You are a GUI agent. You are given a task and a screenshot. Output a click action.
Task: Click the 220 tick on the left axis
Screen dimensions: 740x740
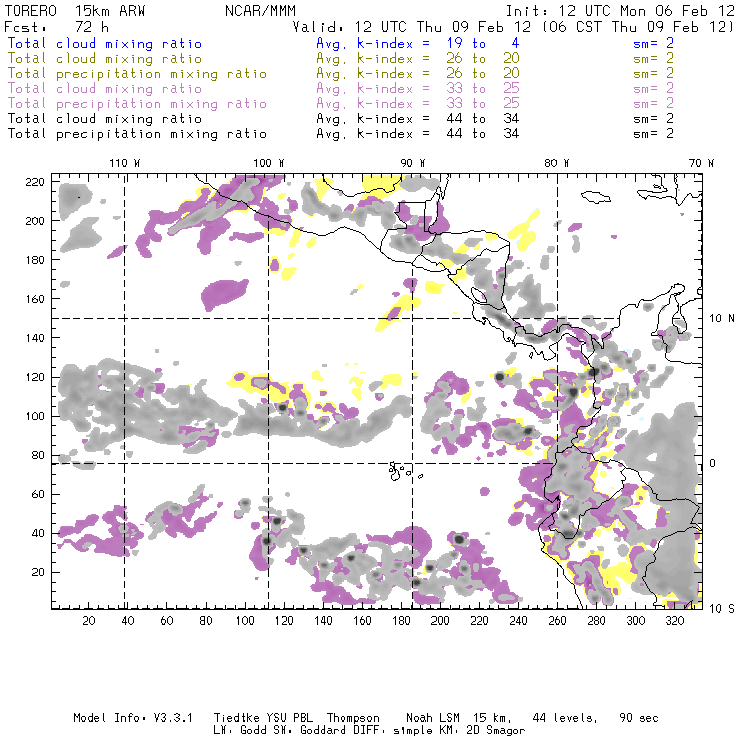point(36,182)
